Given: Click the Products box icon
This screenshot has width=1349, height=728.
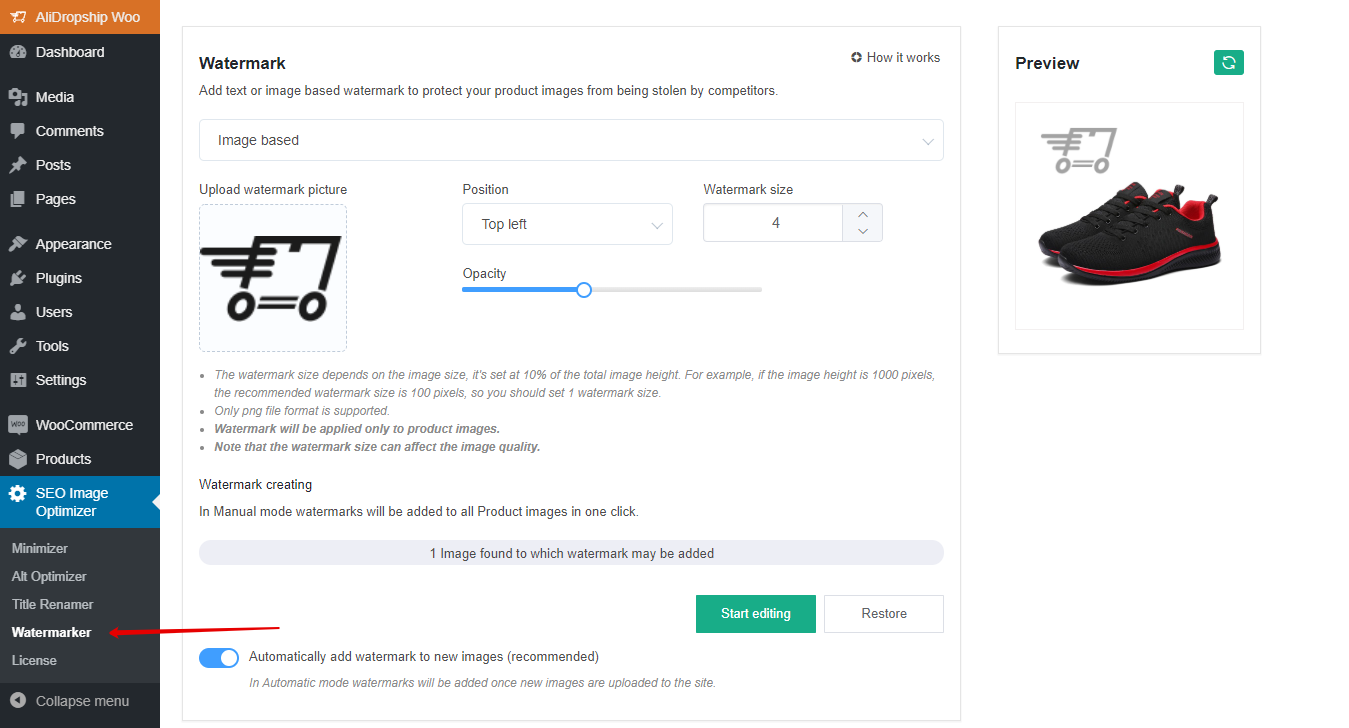Looking at the screenshot, I should [x=18, y=459].
